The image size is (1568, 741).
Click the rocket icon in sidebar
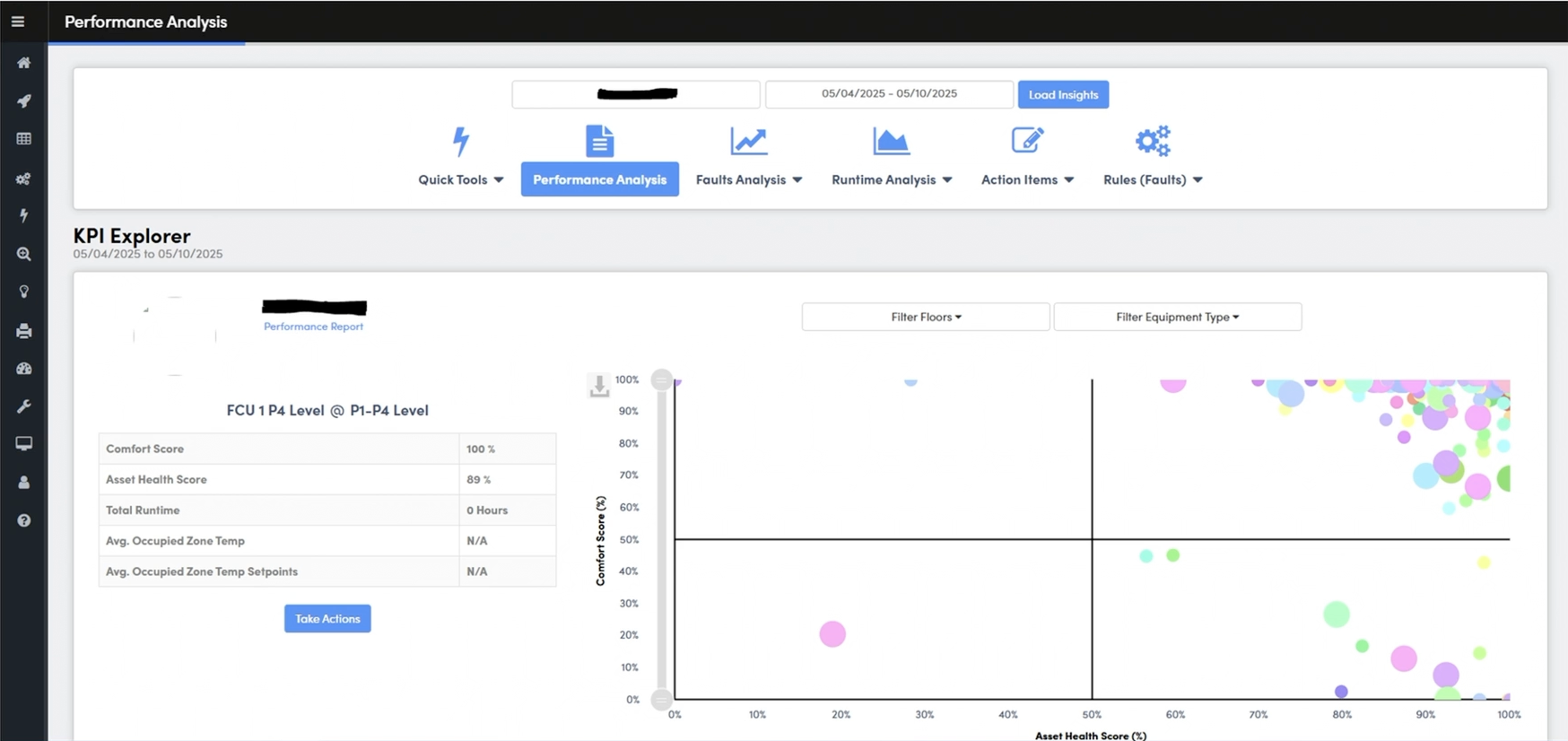[24, 101]
